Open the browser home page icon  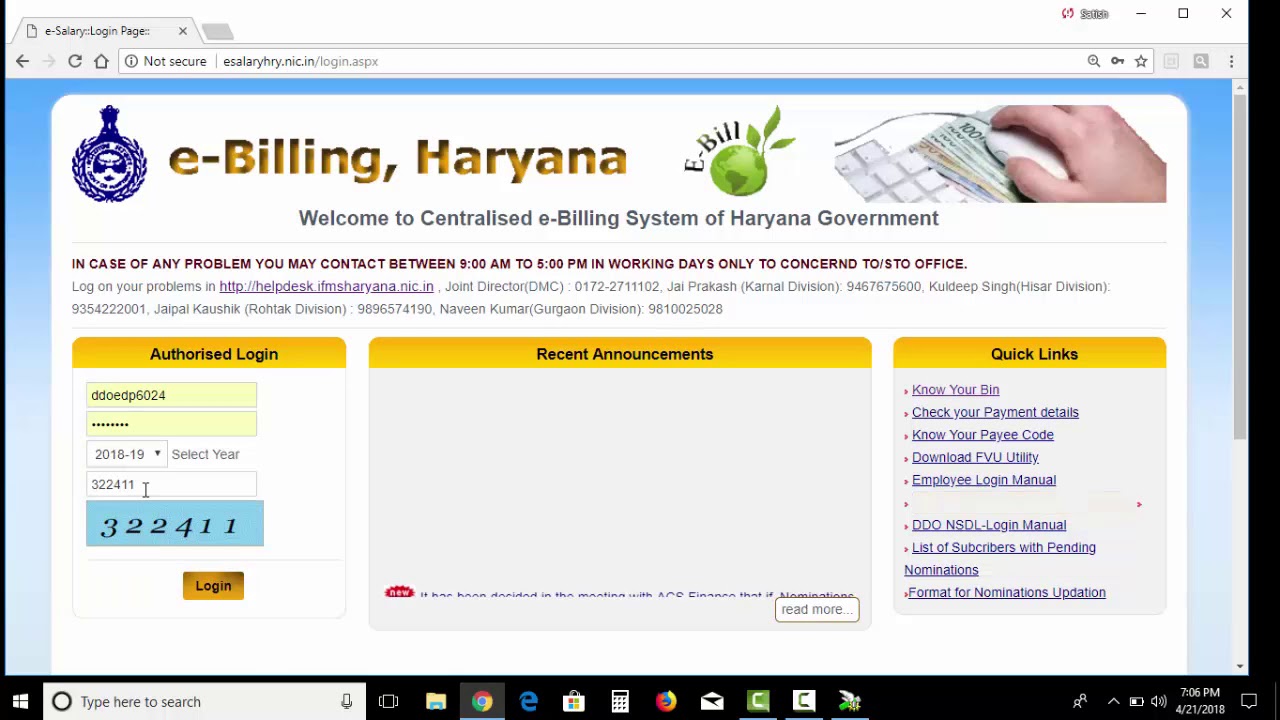point(101,61)
